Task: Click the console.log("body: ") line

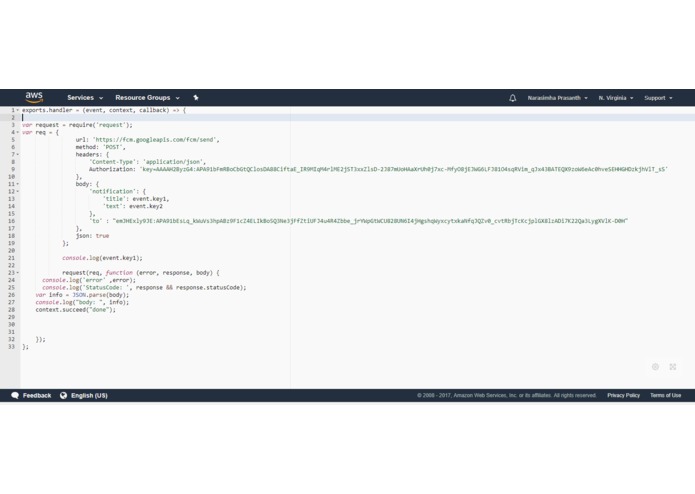Action: [82, 302]
